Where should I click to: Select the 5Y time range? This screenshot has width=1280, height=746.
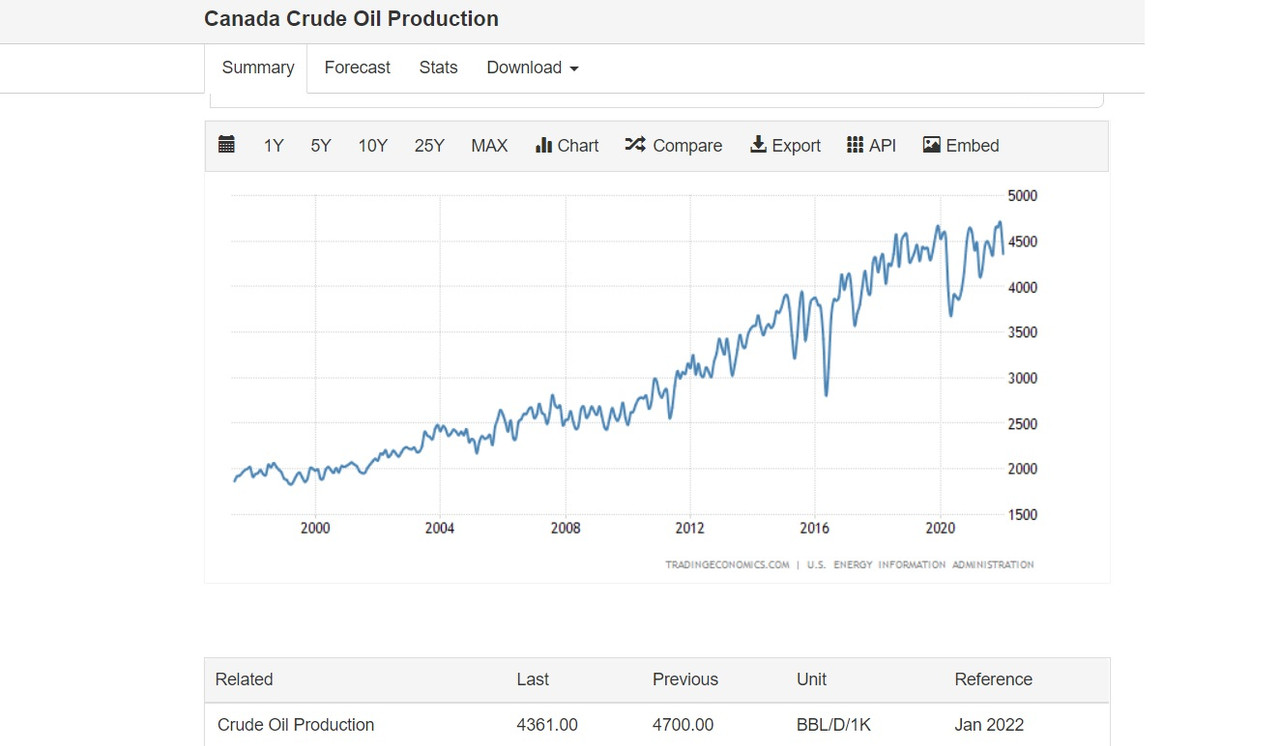tap(321, 146)
